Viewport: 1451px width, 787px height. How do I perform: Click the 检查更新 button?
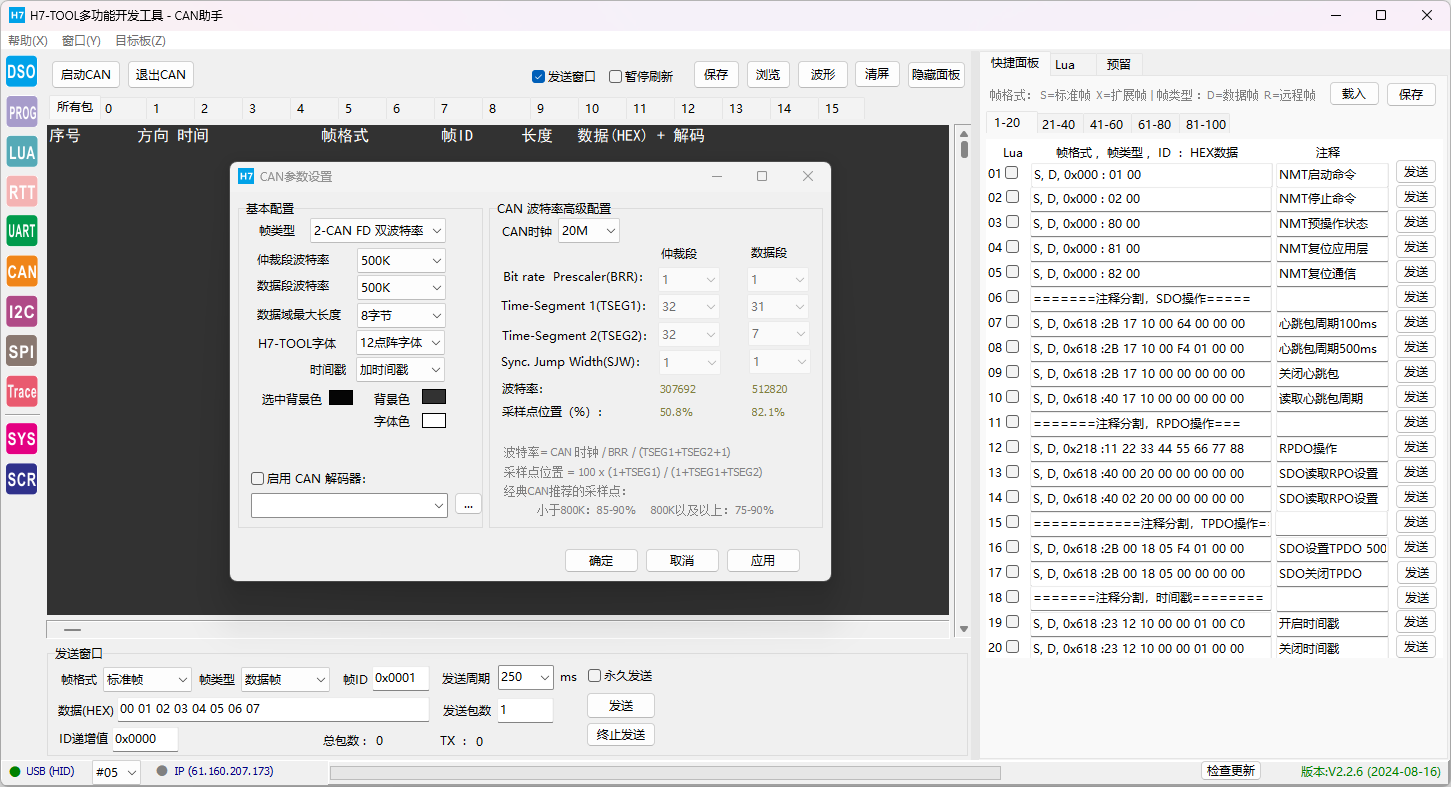point(1231,771)
